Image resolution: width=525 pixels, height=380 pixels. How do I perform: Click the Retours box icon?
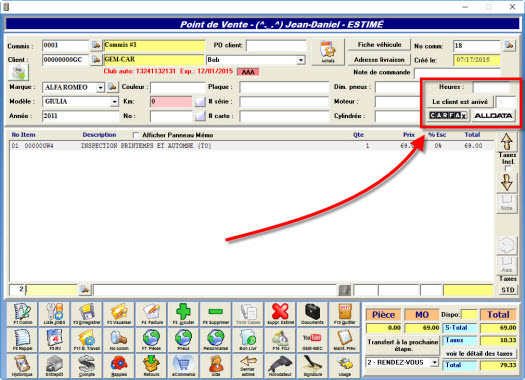coord(151,366)
